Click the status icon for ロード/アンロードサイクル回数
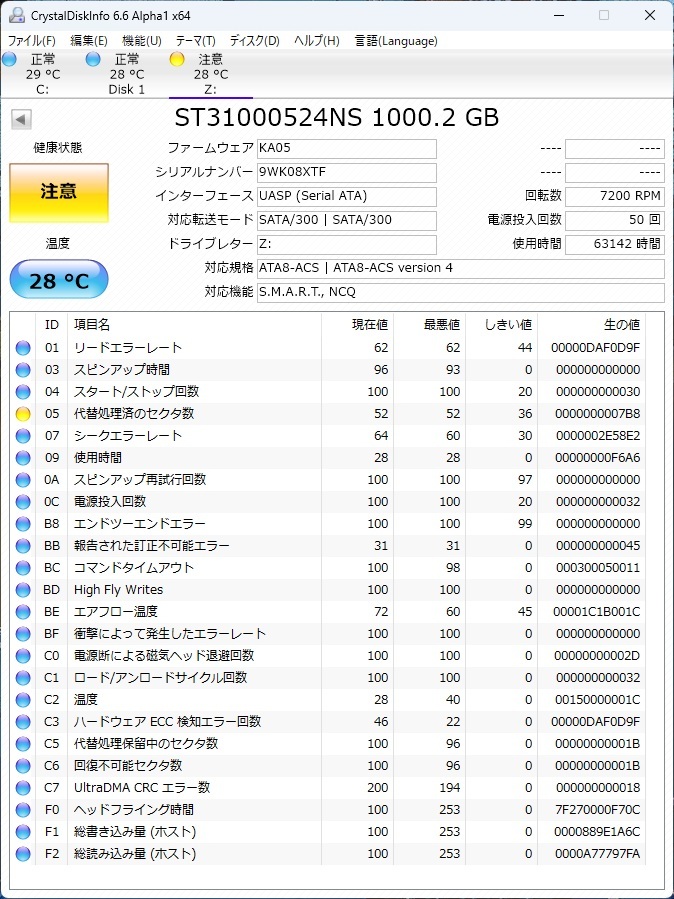Screen dimensions: 674x899 pos(23,678)
